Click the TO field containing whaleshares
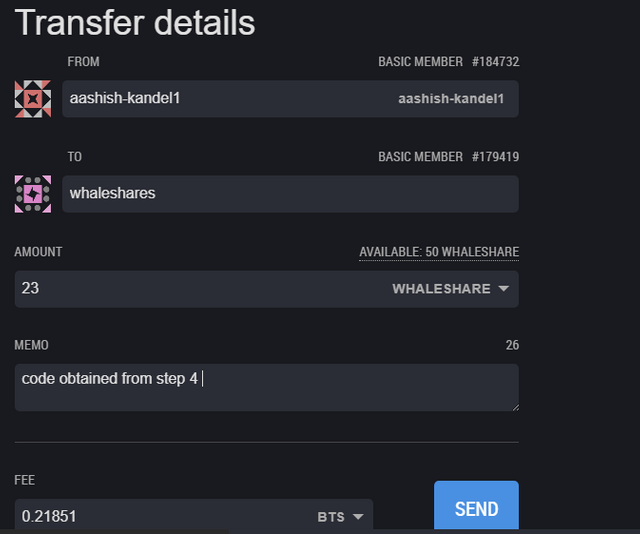This screenshot has height=534, width=640. (x=290, y=194)
